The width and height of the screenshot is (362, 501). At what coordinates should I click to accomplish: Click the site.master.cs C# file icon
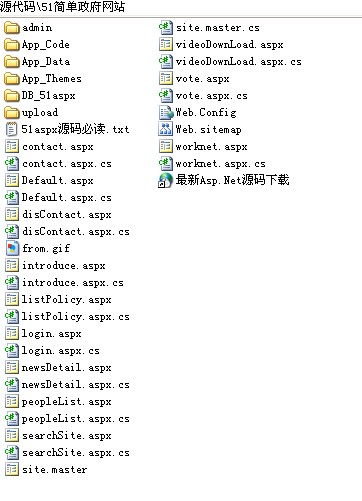[166, 28]
